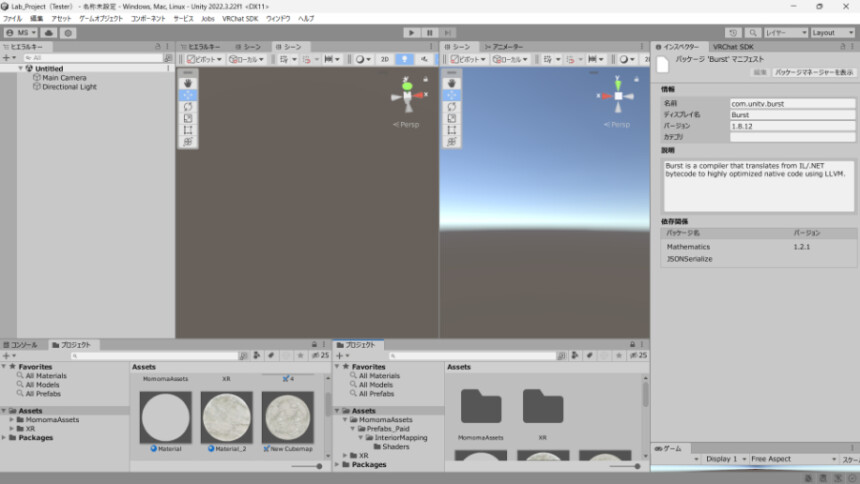The image size is (860, 484).
Task: Open the ファイル menu
Action: [x=12, y=19]
